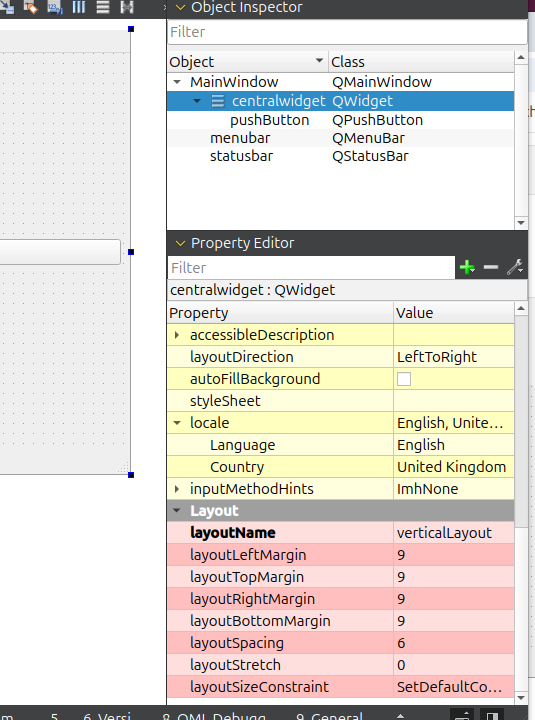The height and width of the screenshot is (720, 535).
Task: Edit the layoutBottomMargin value
Action: point(454,621)
